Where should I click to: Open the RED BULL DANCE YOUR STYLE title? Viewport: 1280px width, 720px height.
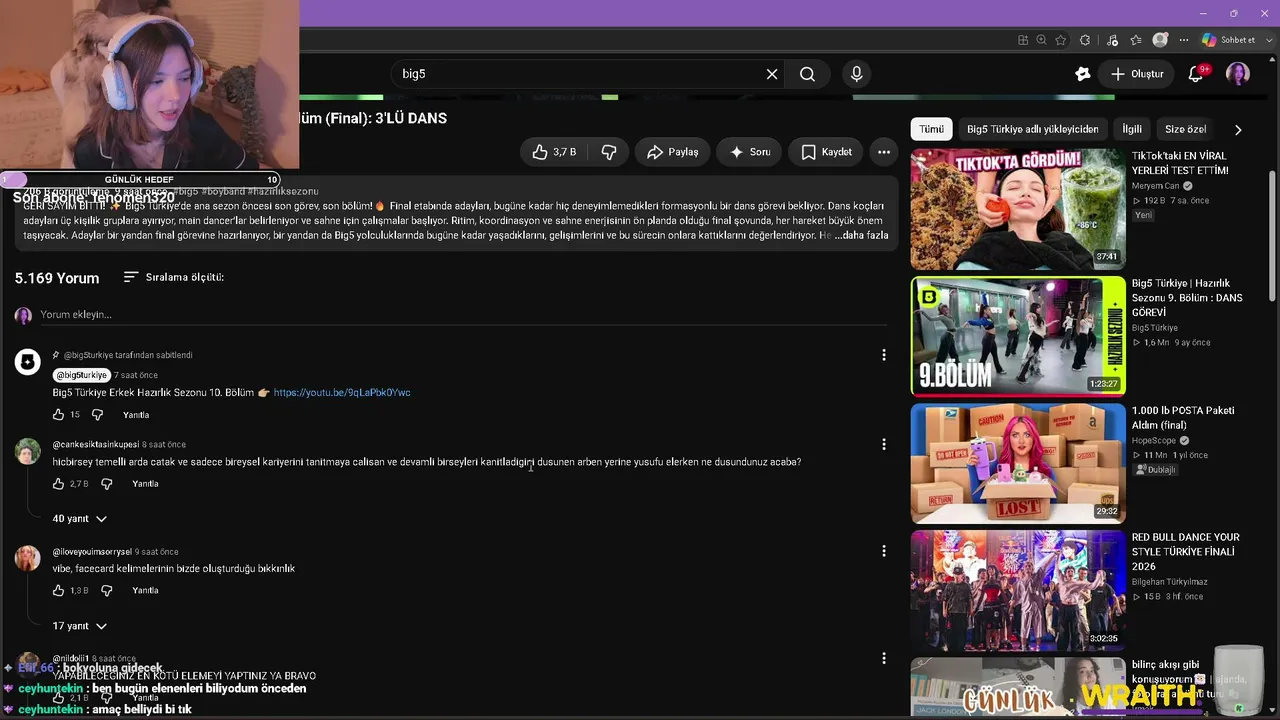1186,552
